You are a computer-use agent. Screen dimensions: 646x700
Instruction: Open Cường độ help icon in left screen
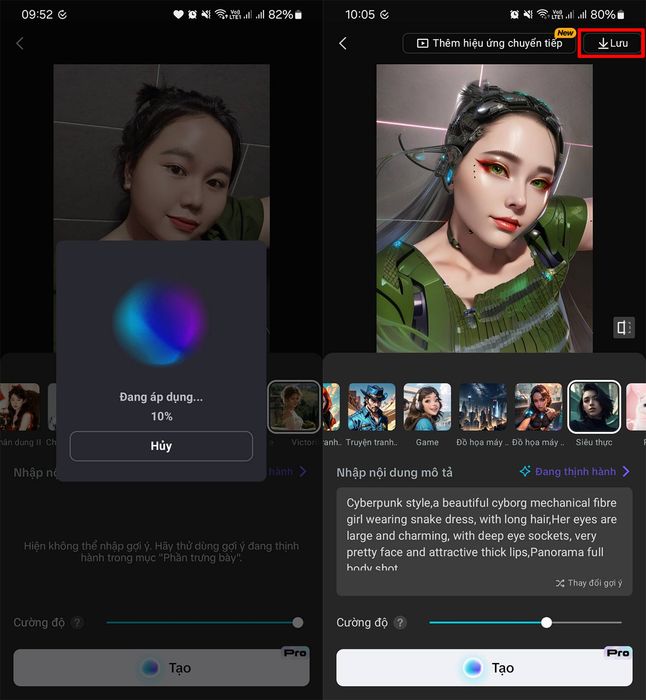pyautogui.click(x=77, y=622)
